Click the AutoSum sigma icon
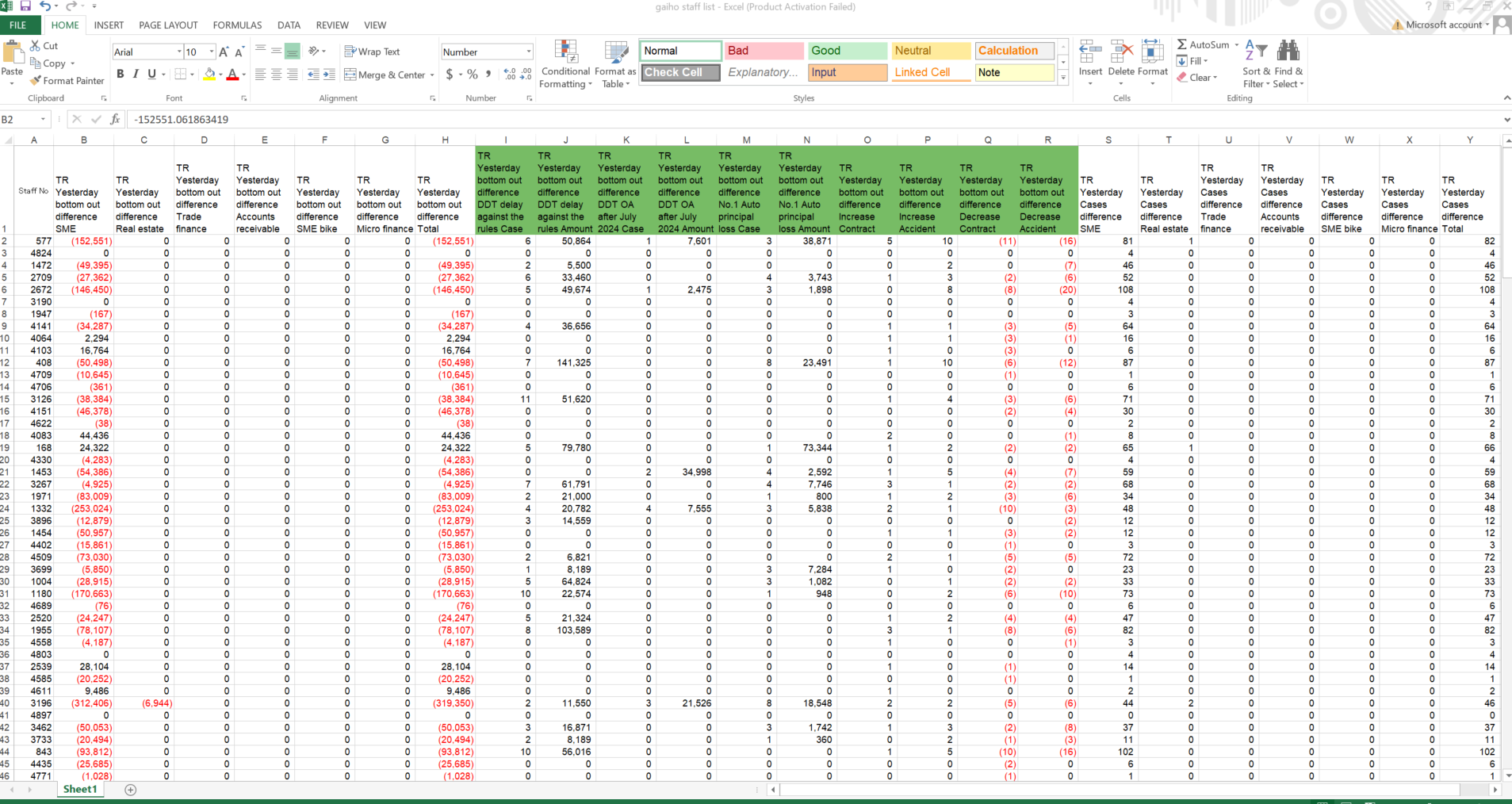Viewport: 1512px width, 804px height. (x=1182, y=45)
